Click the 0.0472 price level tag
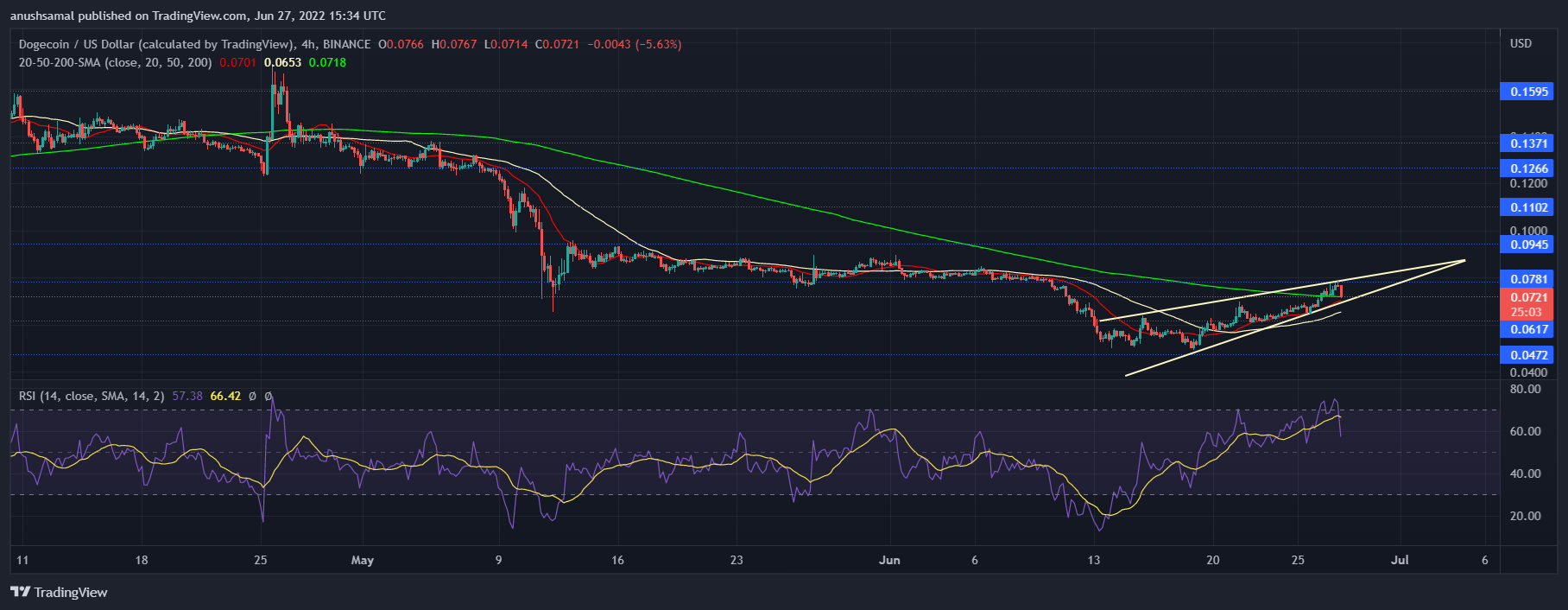1568x610 pixels. tap(1528, 355)
